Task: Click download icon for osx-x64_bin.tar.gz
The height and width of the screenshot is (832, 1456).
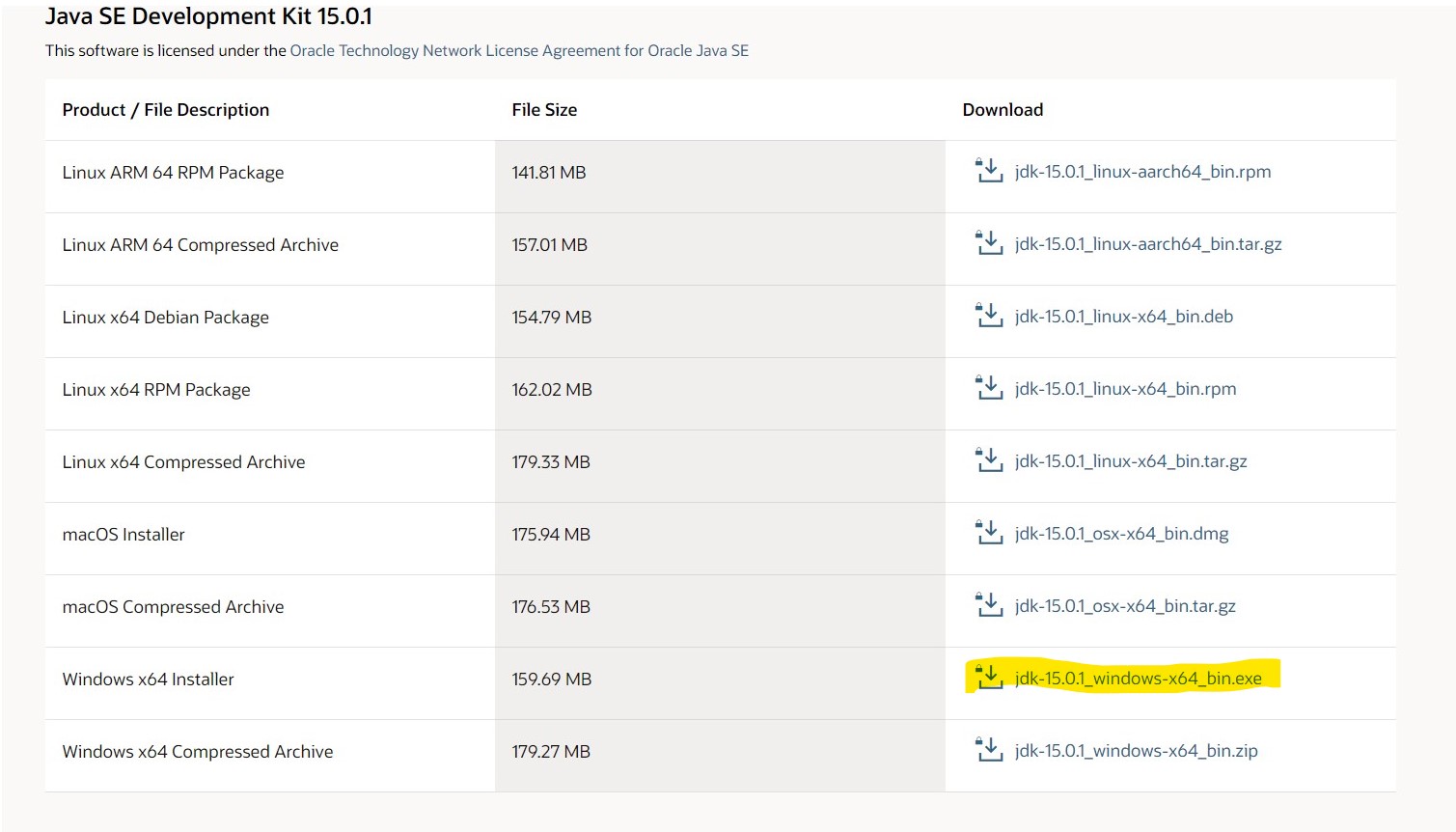Action: (989, 605)
